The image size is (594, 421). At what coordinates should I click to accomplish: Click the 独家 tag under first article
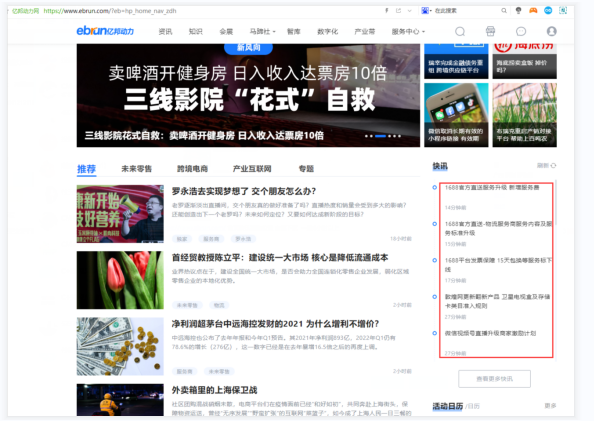[182, 239]
